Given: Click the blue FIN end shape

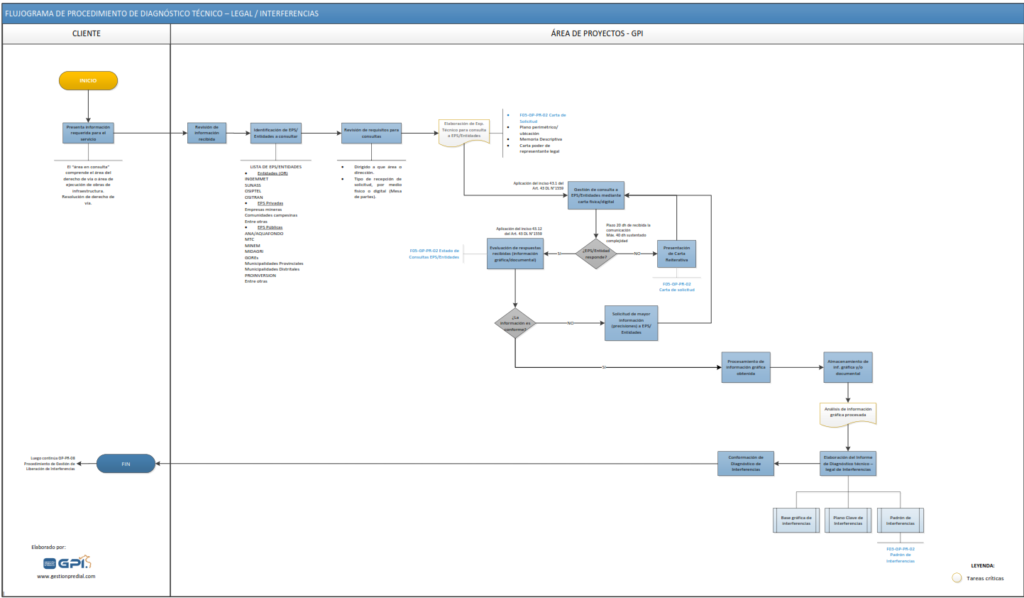Looking at the screenshot, I should coord(125,463).
